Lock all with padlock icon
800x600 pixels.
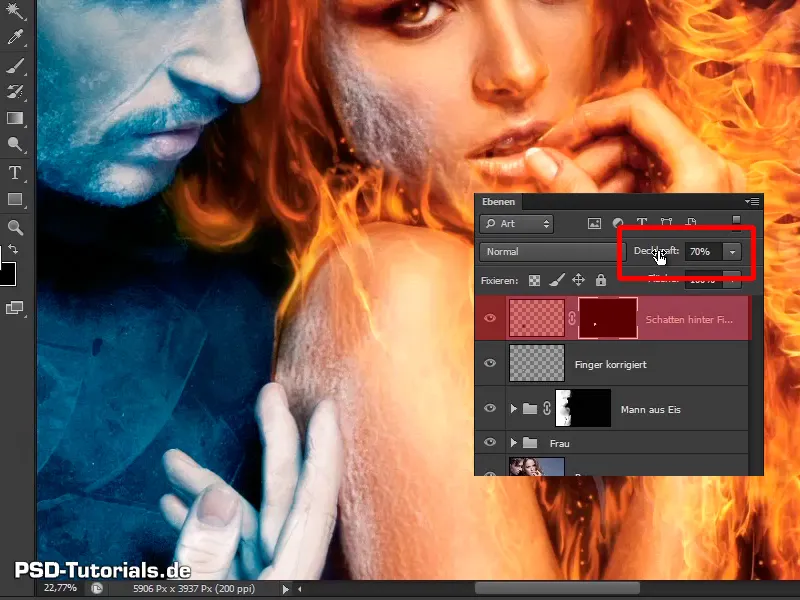tap(601, 280)
